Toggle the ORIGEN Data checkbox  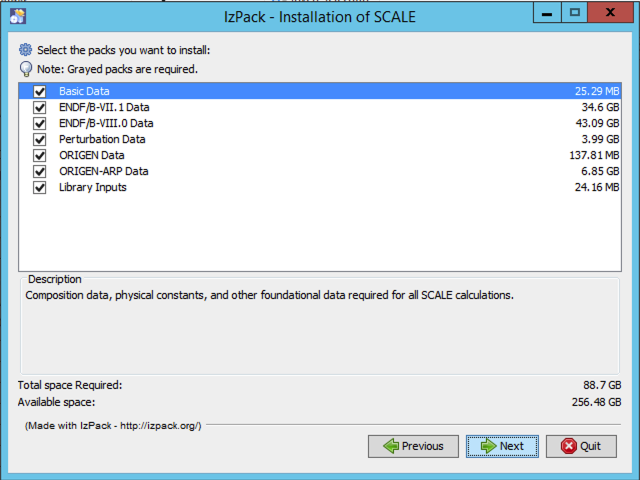point(40,155)
